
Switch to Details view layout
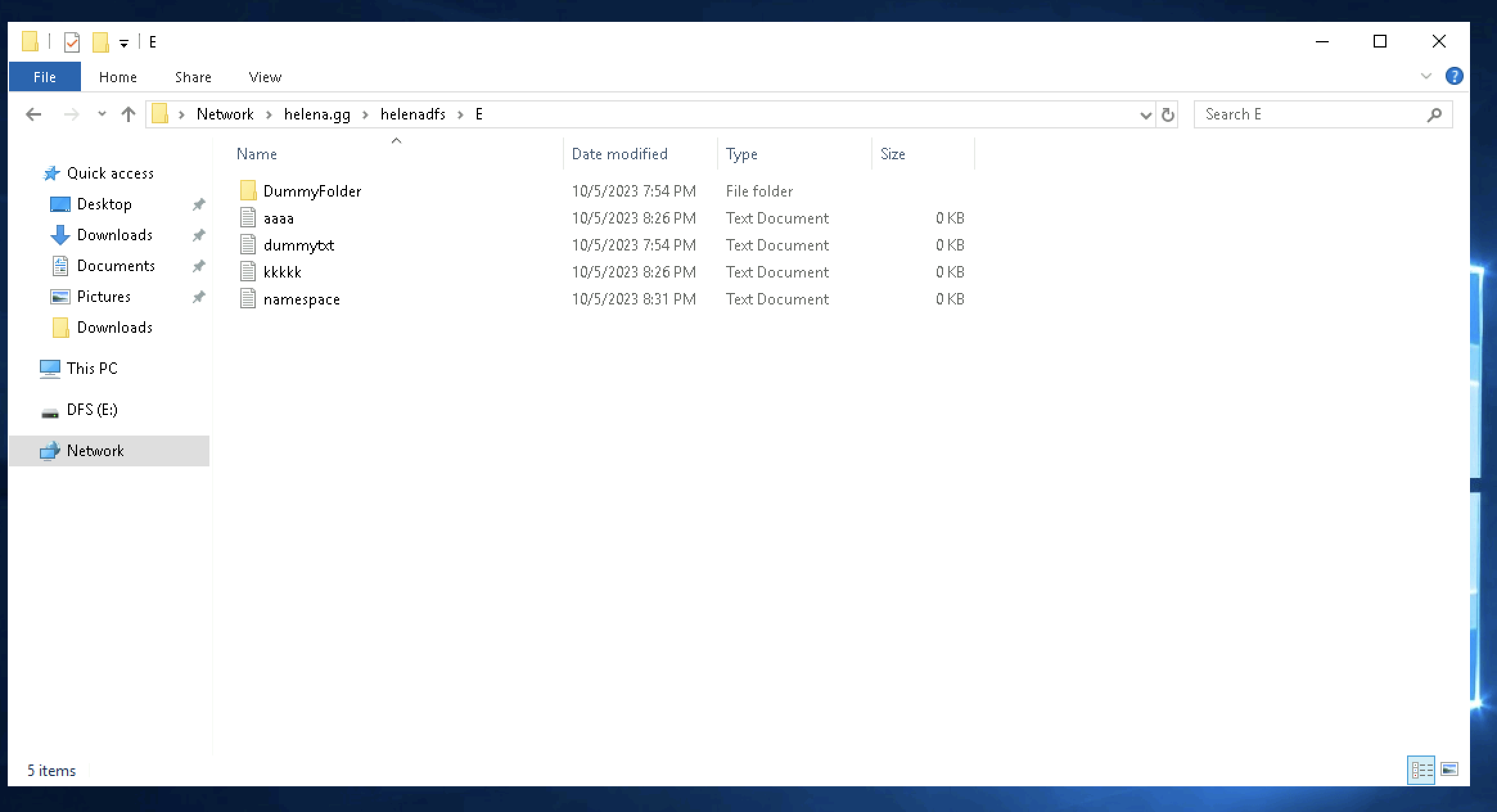click(1421, 770)
